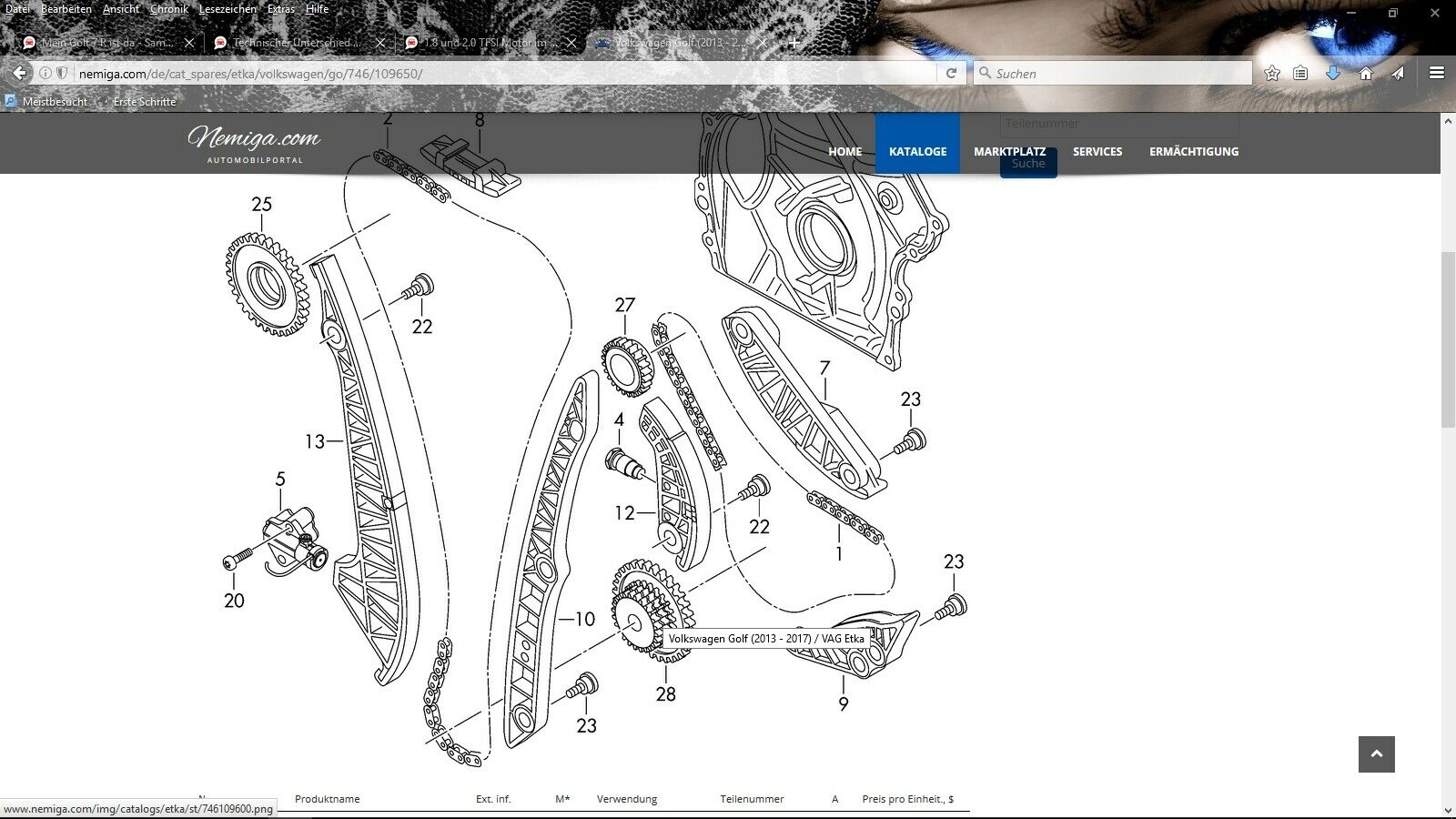The width and height of the screenshot is (1456, 819).
Task: Click part number 8 in diagram
Action: (x=480, y=120)
